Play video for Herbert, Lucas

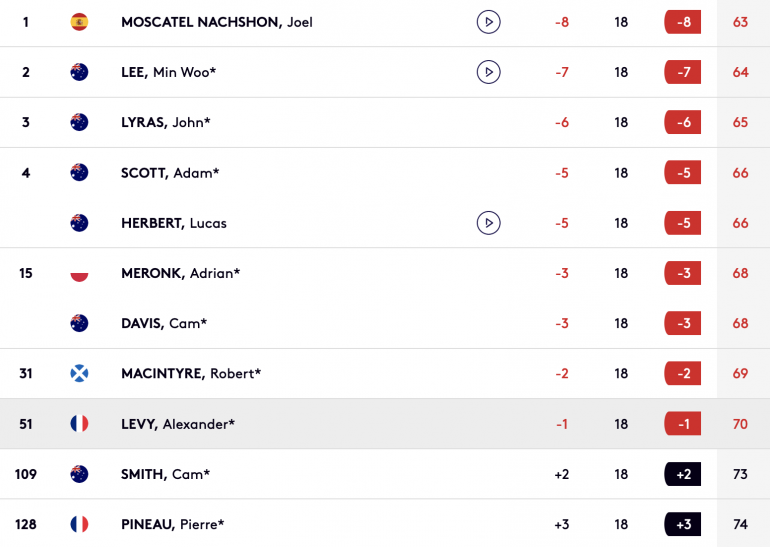pos(488,223)
